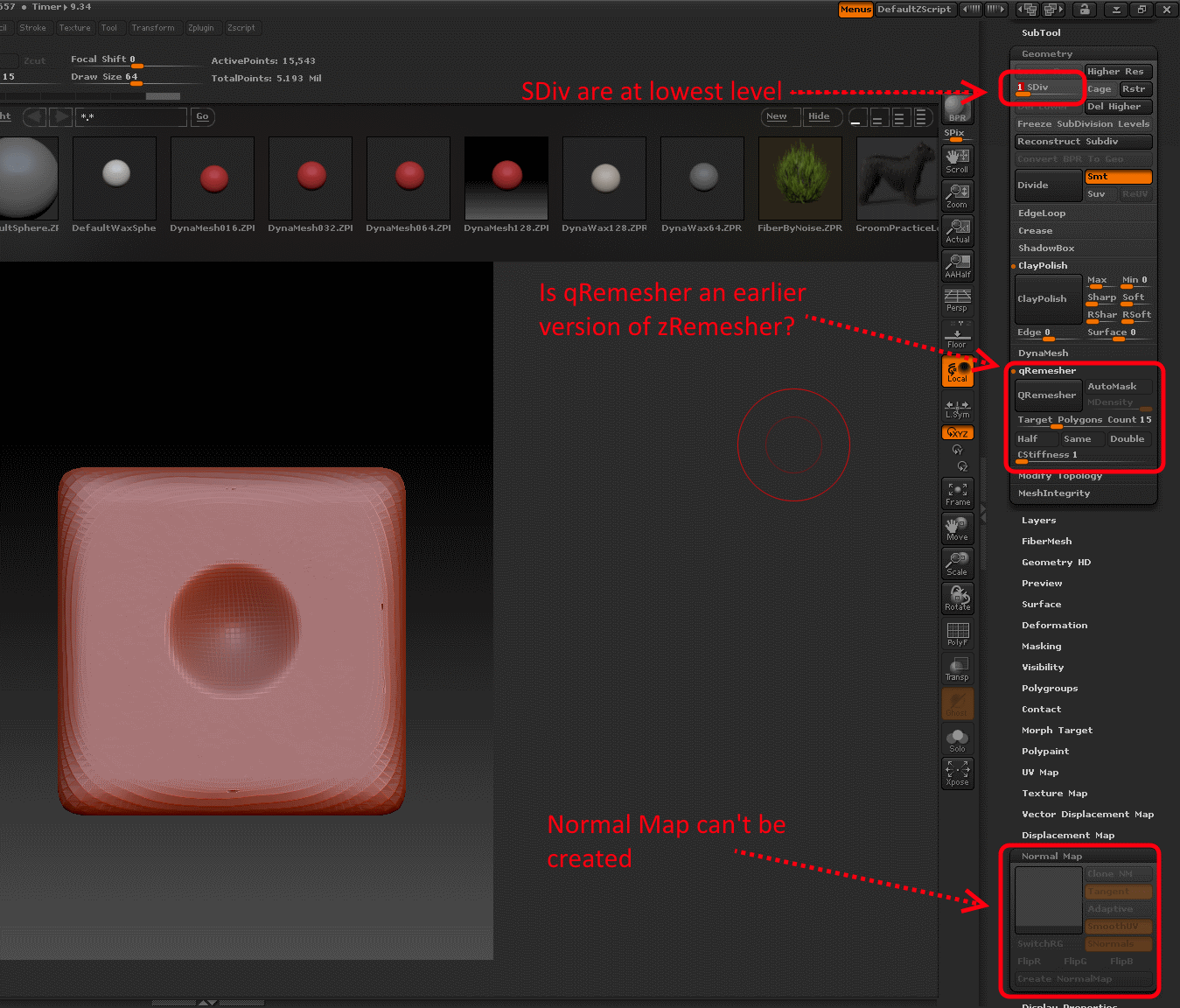Toggle XYZ rotation mode
This screenshot has height=1008, width=1180.
958,433
